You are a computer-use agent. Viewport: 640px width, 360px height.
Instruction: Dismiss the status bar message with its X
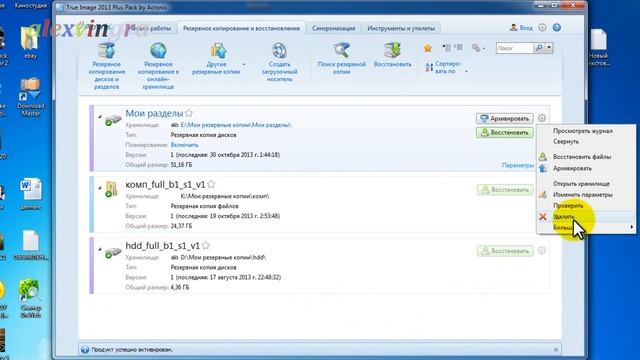pyautogui.click(x=556, y=350)
